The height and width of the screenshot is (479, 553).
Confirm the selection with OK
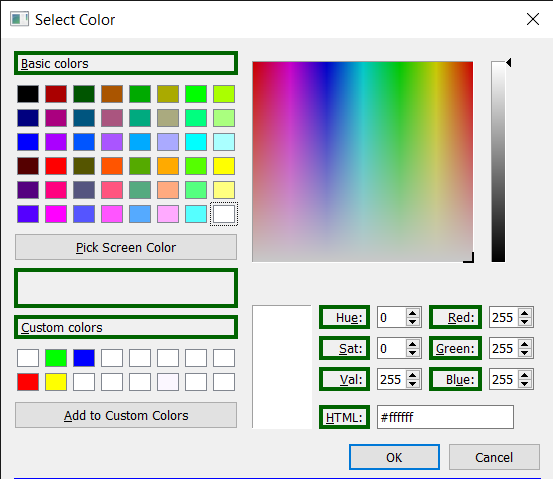click(x=394, y=457)
